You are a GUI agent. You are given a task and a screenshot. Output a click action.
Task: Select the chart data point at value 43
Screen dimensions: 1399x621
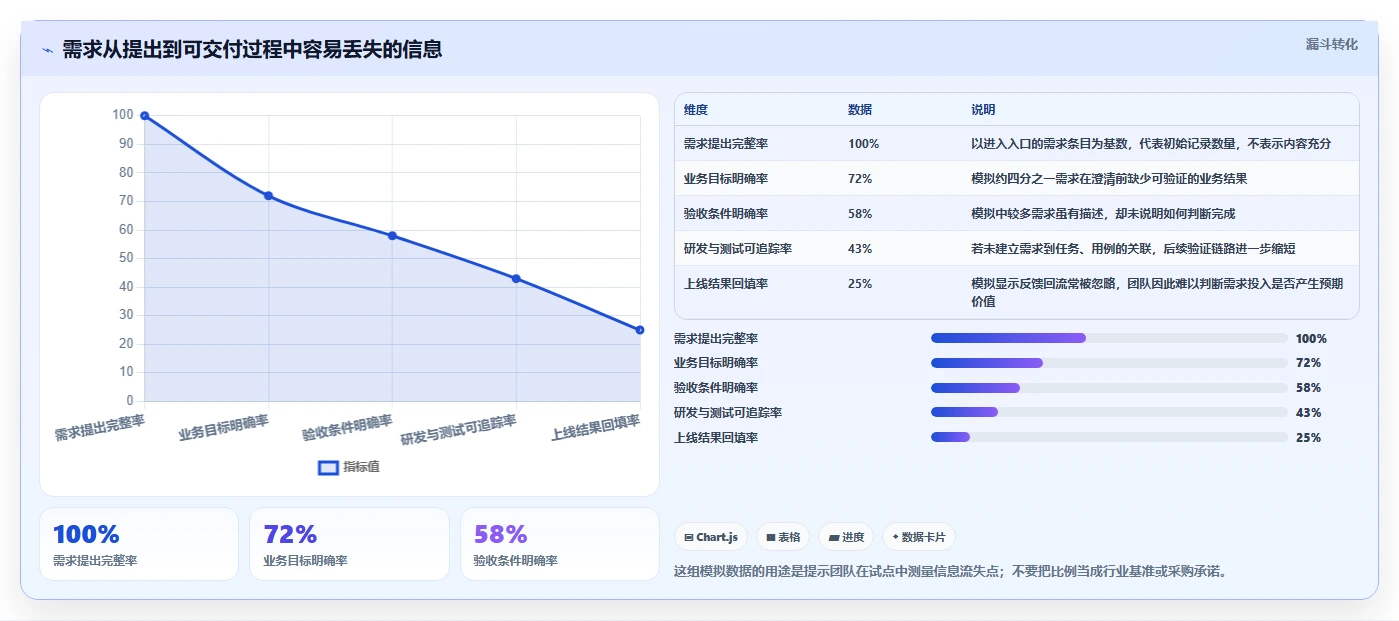pos(516,278)
